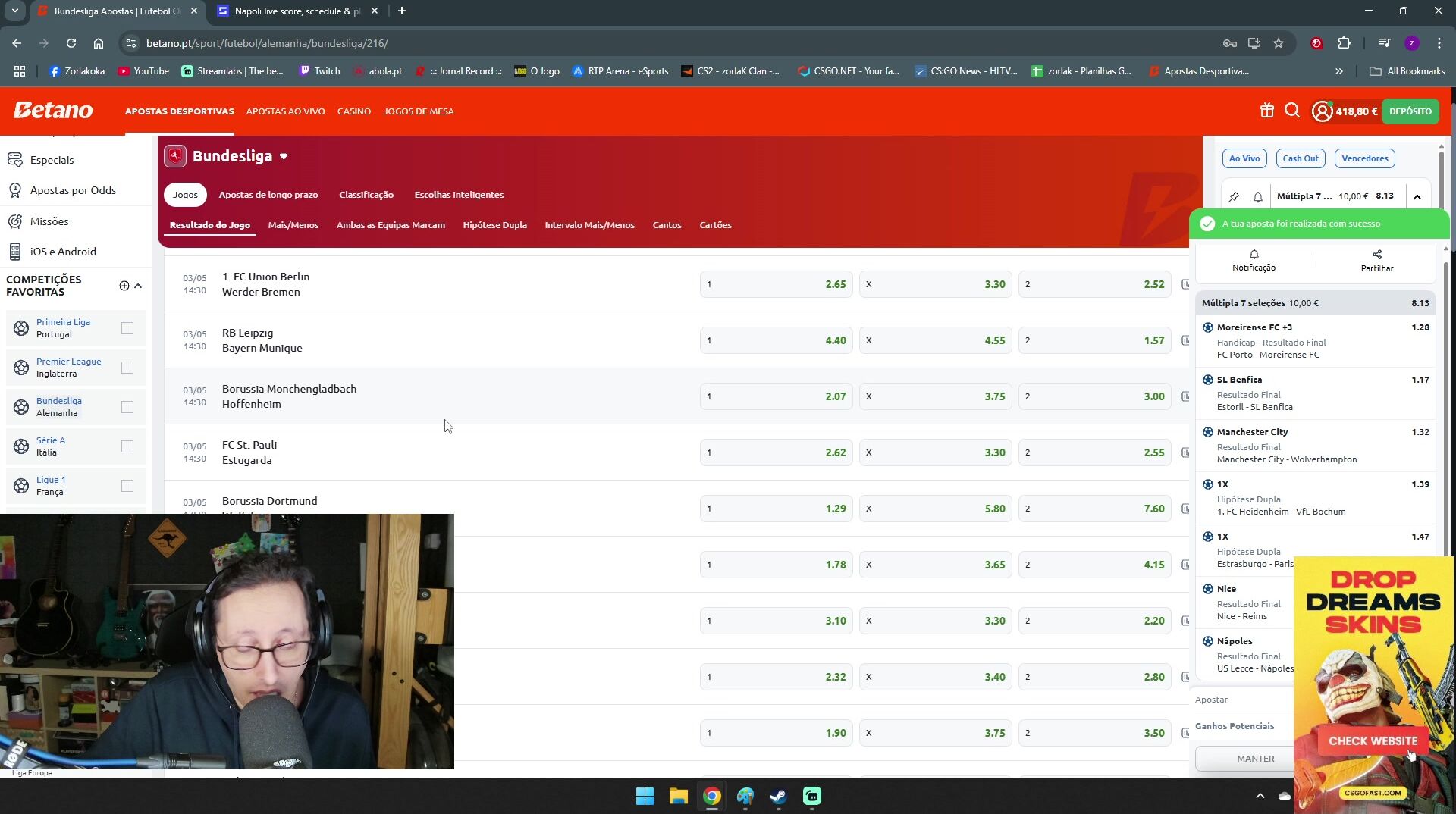Click Check Website on Drop Dreams ad
Viewport: 1456px width, 814px height.
click(x=1373, y=741)
